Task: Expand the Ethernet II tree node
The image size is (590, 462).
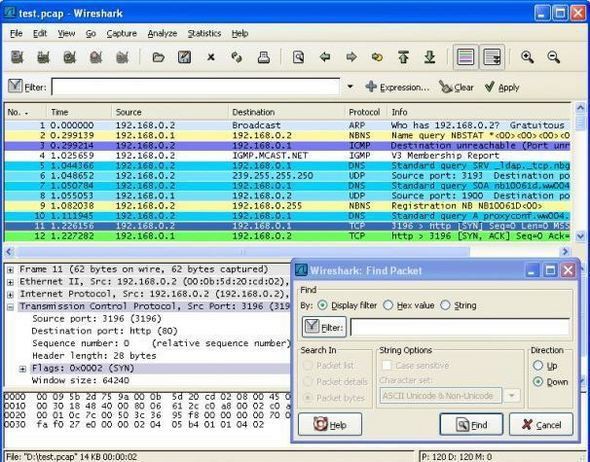Action: tap(11, 282)
